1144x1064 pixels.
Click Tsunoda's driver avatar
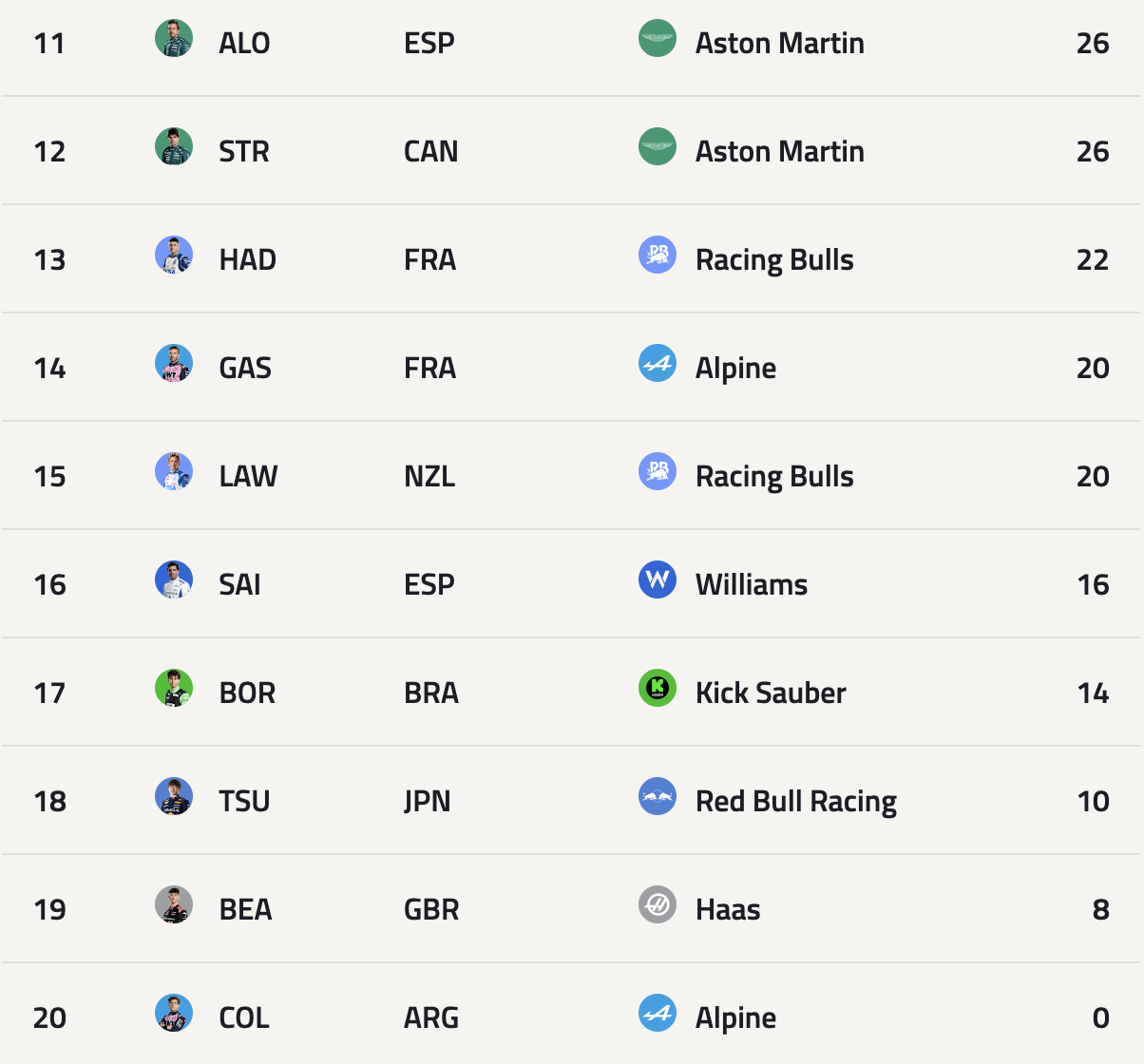174,797
